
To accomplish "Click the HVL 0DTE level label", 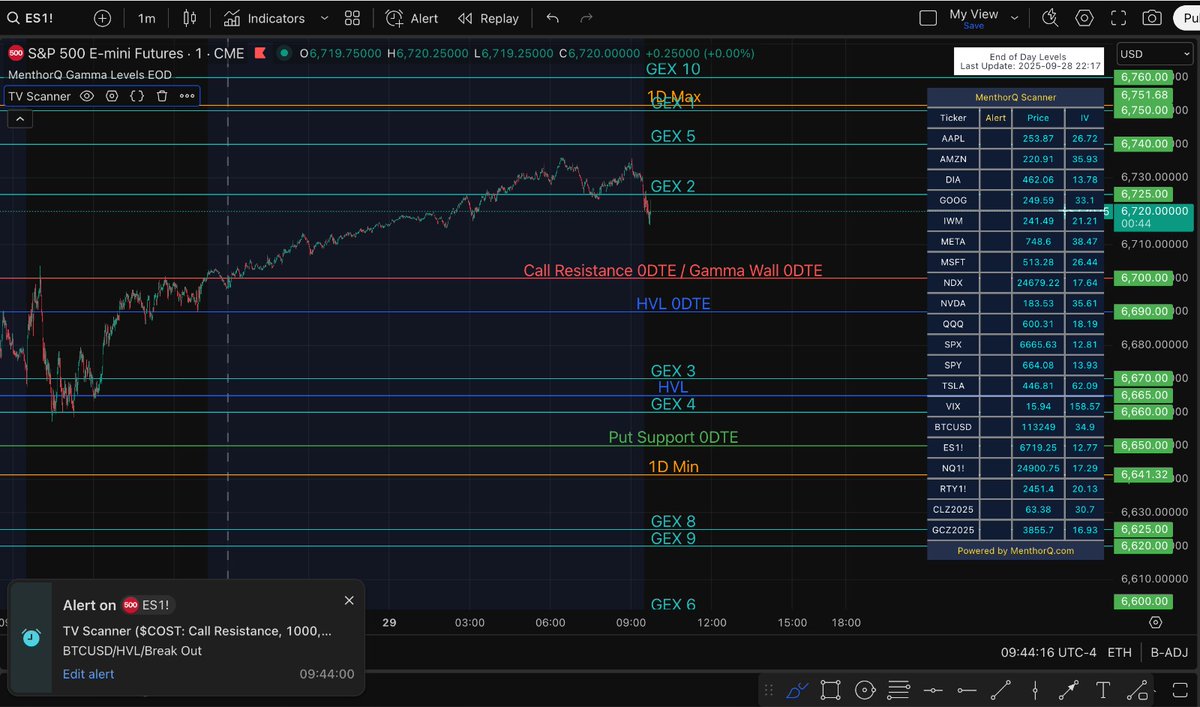I will (673, 304).
